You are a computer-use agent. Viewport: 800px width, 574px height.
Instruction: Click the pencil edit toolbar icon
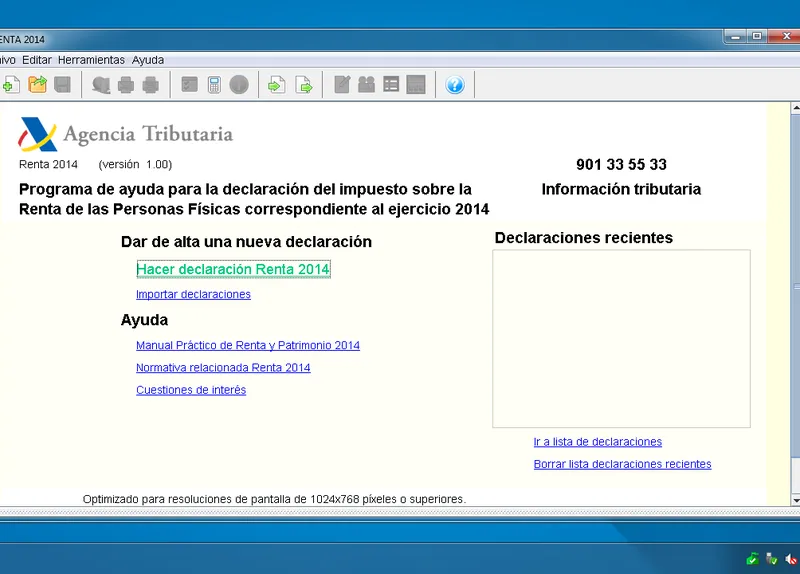(342, 84)
